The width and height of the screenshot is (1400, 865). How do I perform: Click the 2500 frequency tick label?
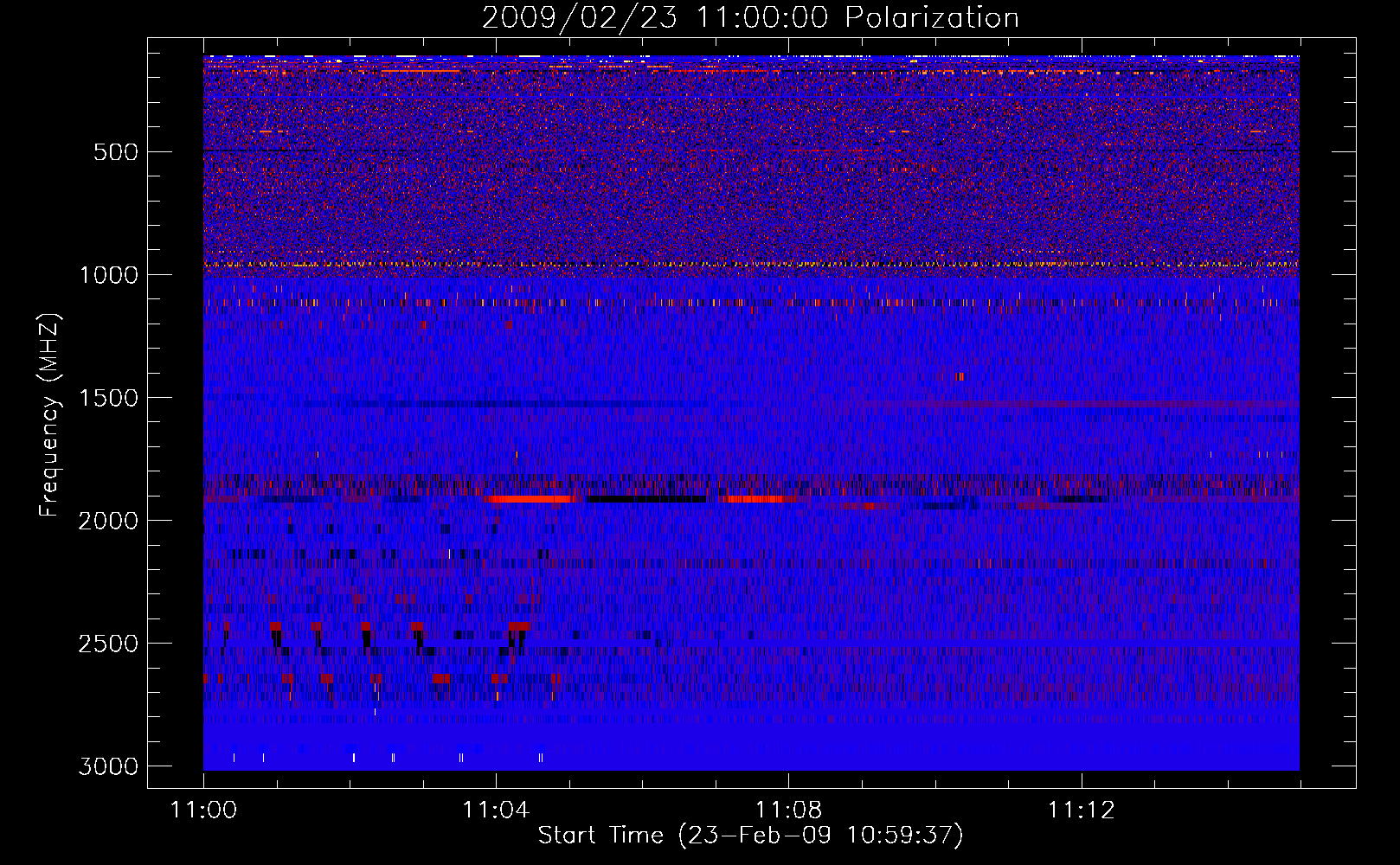pos(108,644)
